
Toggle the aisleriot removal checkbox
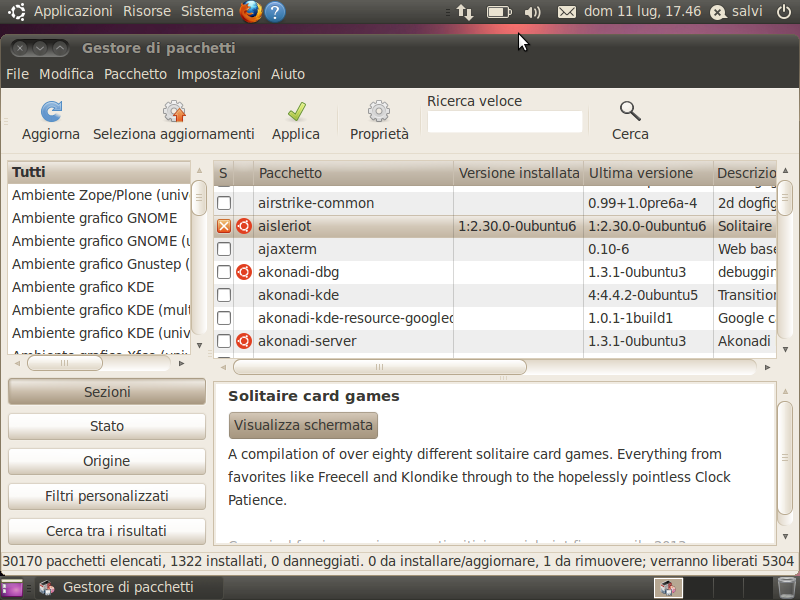click(x=224, y=226)
